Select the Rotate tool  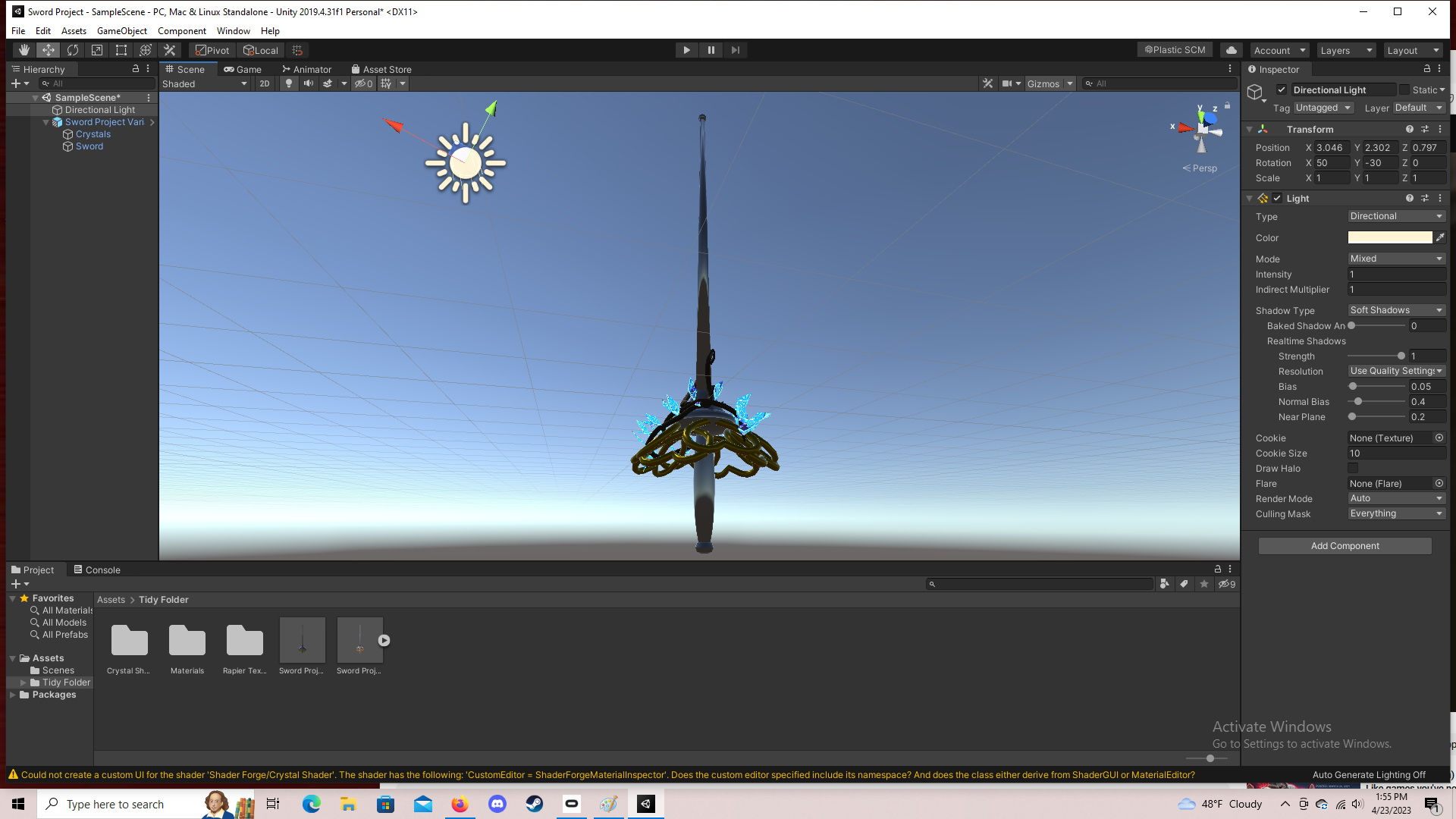(x=73, y=50)
